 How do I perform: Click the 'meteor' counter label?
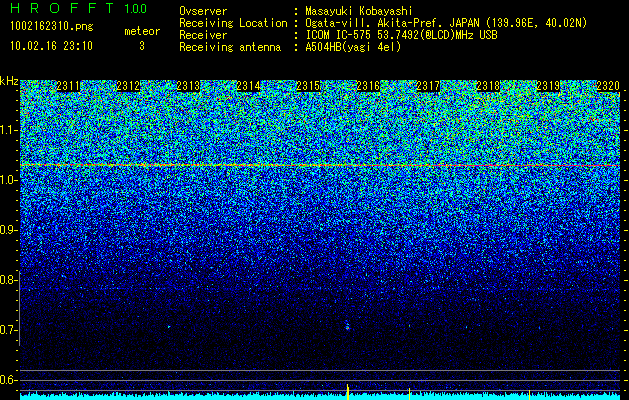[x=142, y=31]
